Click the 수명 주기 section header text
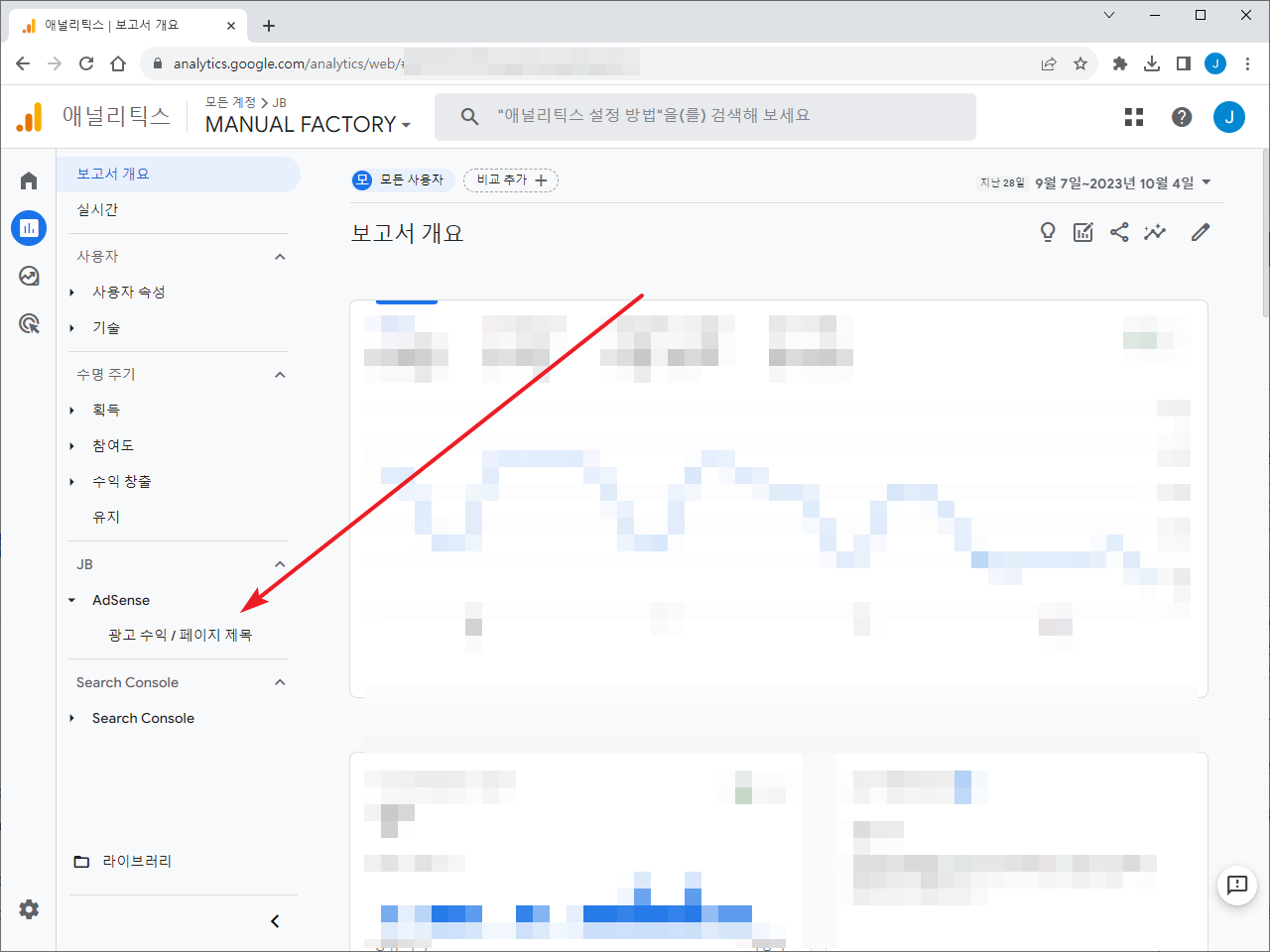1270x952 pixels. (106, 375)
